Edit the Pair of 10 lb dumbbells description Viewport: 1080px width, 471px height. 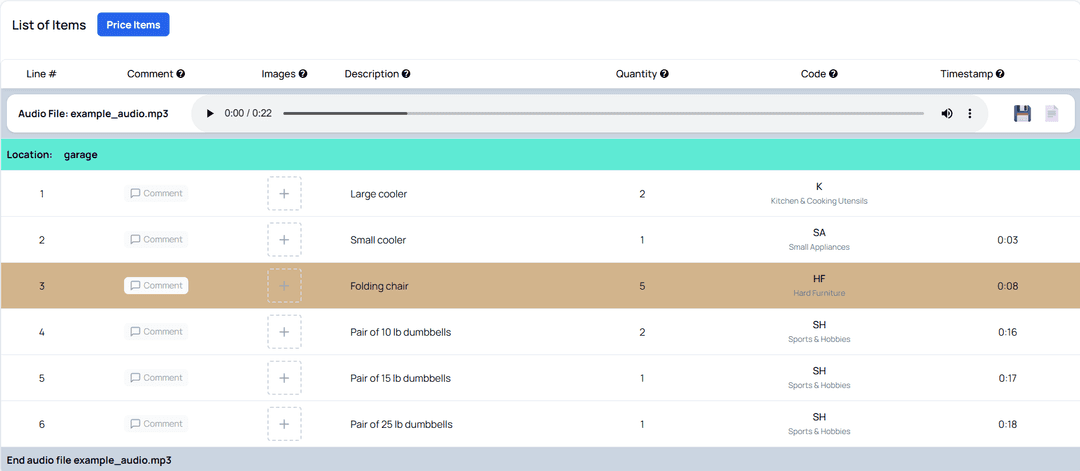(x=400, y=332)
